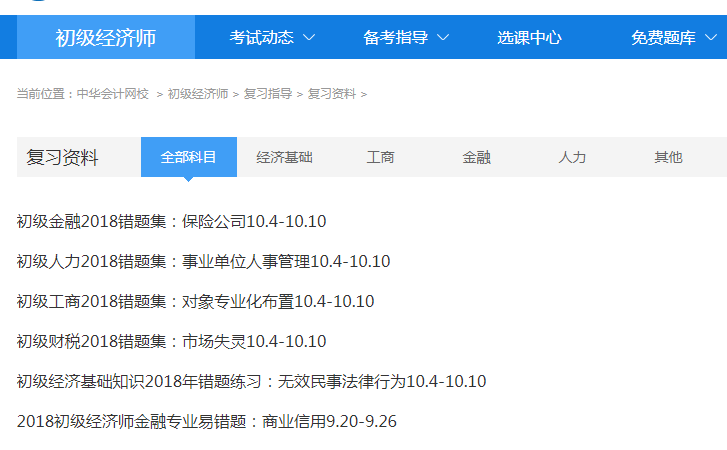Open the 选课中心 menu item
Screen dimensions: 727x450
point(529,38)
